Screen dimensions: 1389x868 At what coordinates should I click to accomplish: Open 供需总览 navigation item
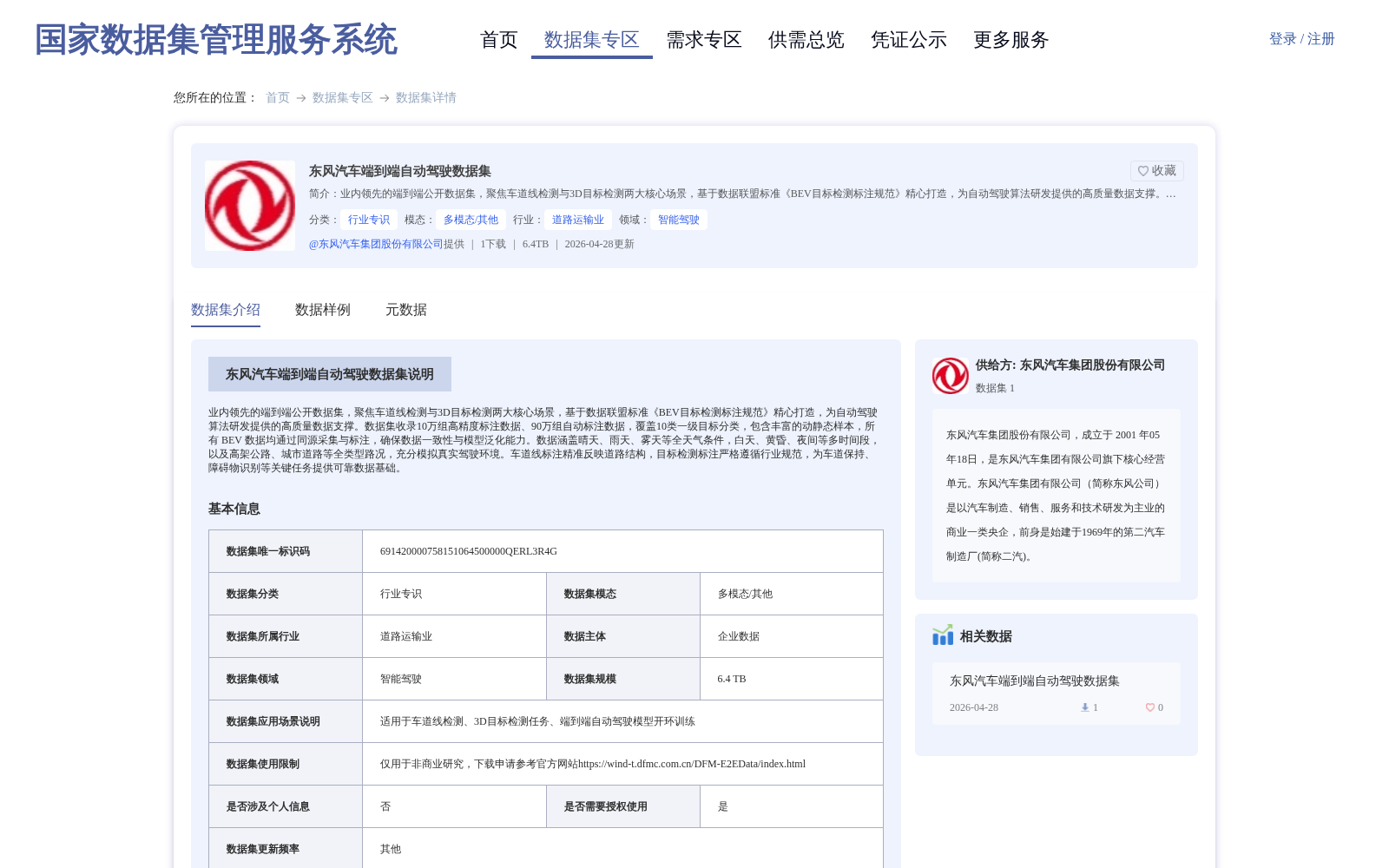806,40
